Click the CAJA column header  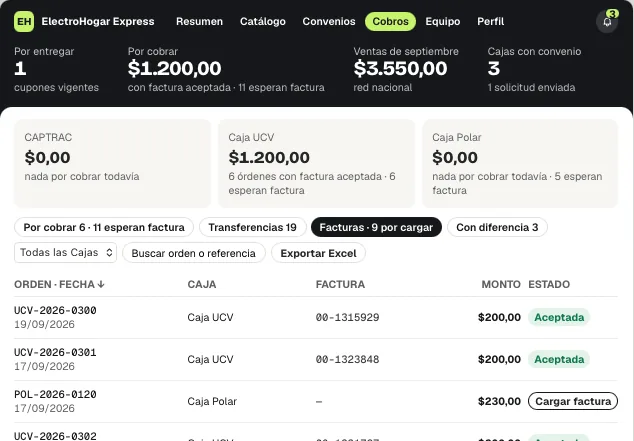(202, 284)
